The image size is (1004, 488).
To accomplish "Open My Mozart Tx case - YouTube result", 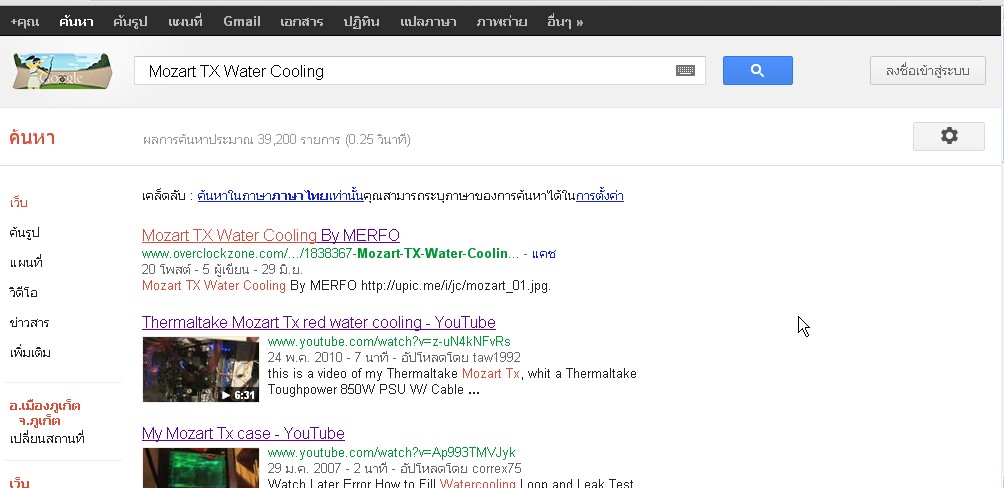I will (243, 434).
